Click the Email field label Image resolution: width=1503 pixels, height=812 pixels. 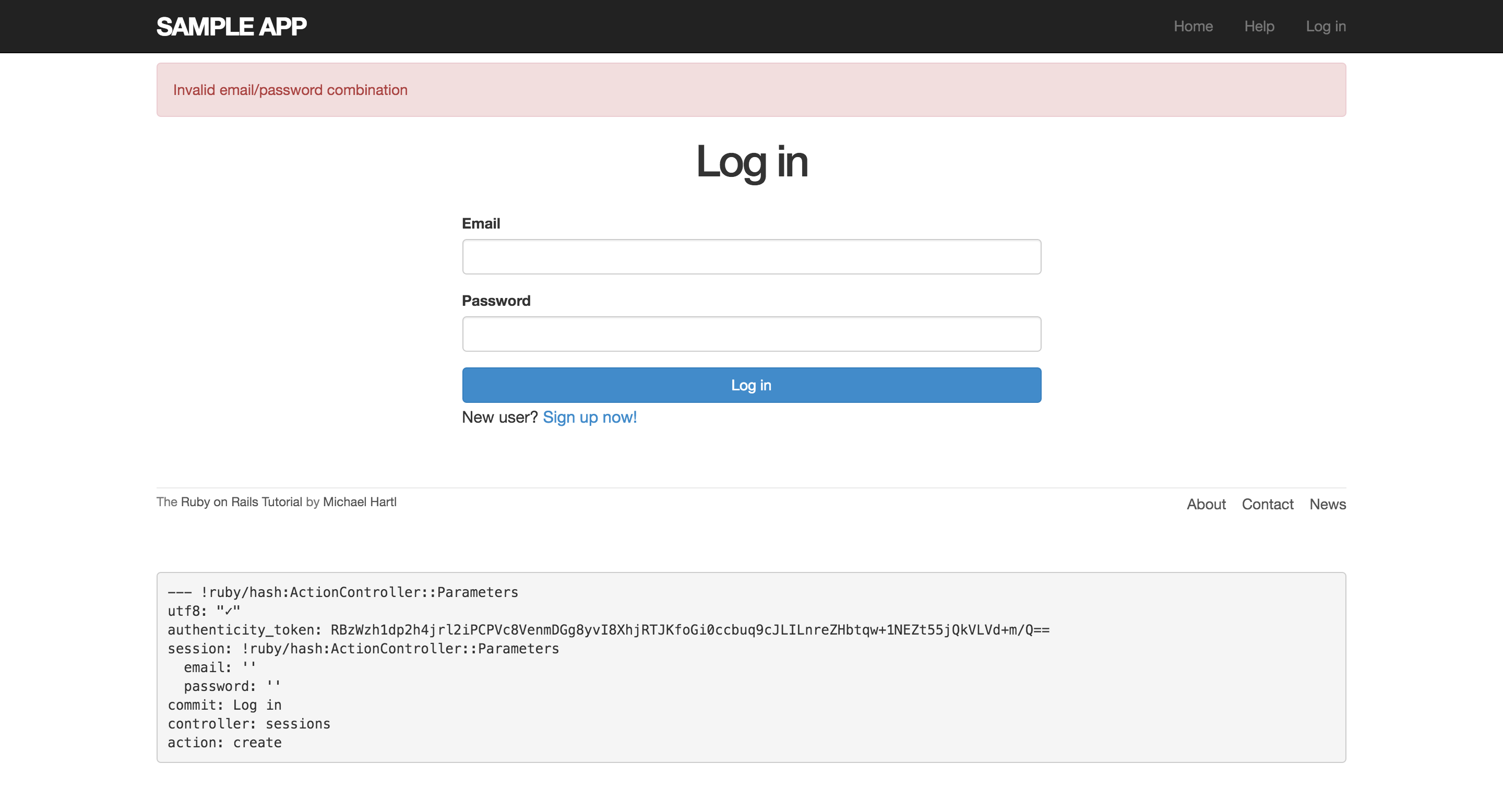pos(481,223)
